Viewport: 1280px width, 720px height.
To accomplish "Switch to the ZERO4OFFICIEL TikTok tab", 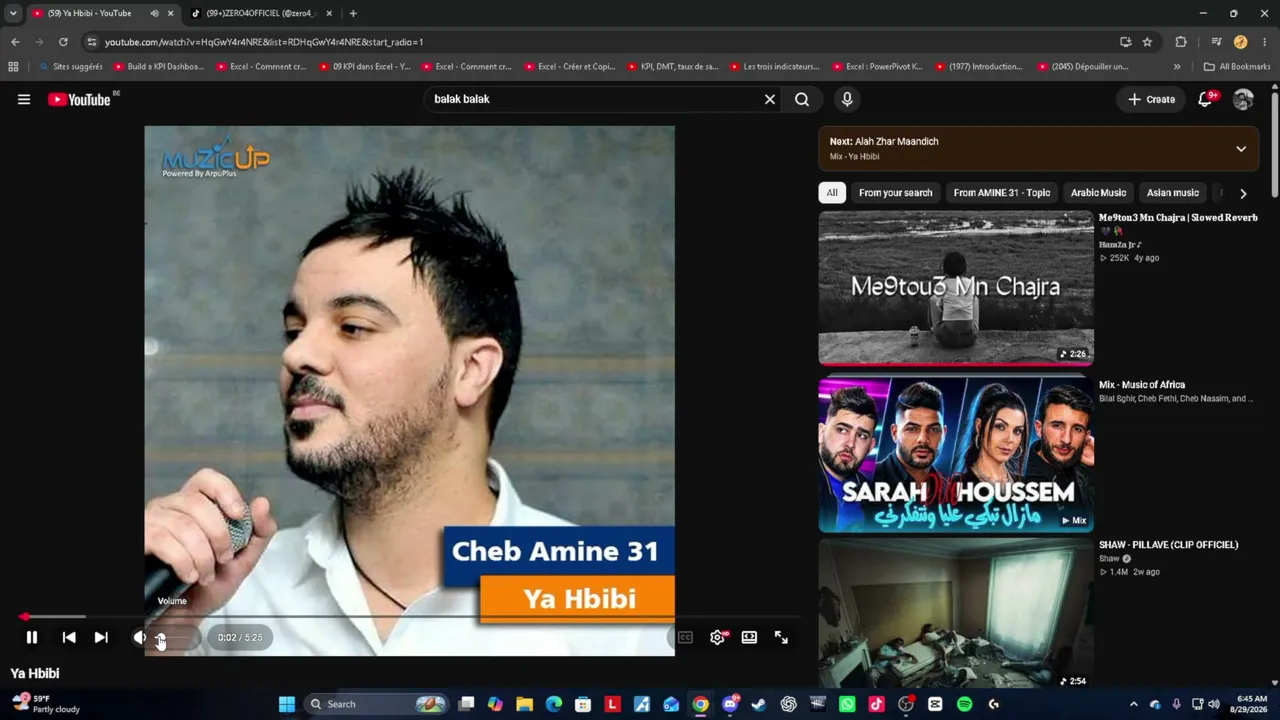I will click(260, 13).
